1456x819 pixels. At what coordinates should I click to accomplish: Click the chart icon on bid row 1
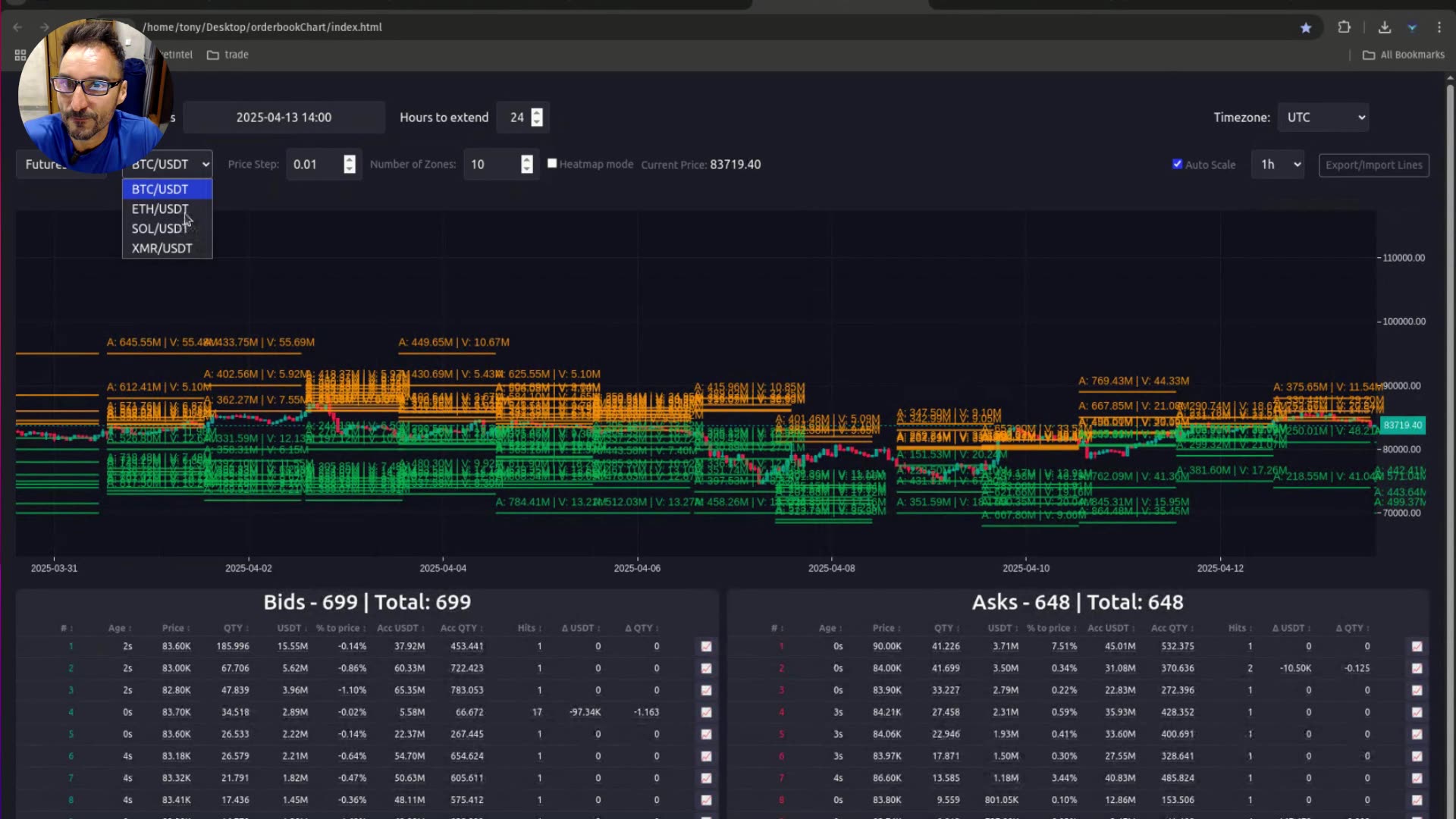pos(706,647)
